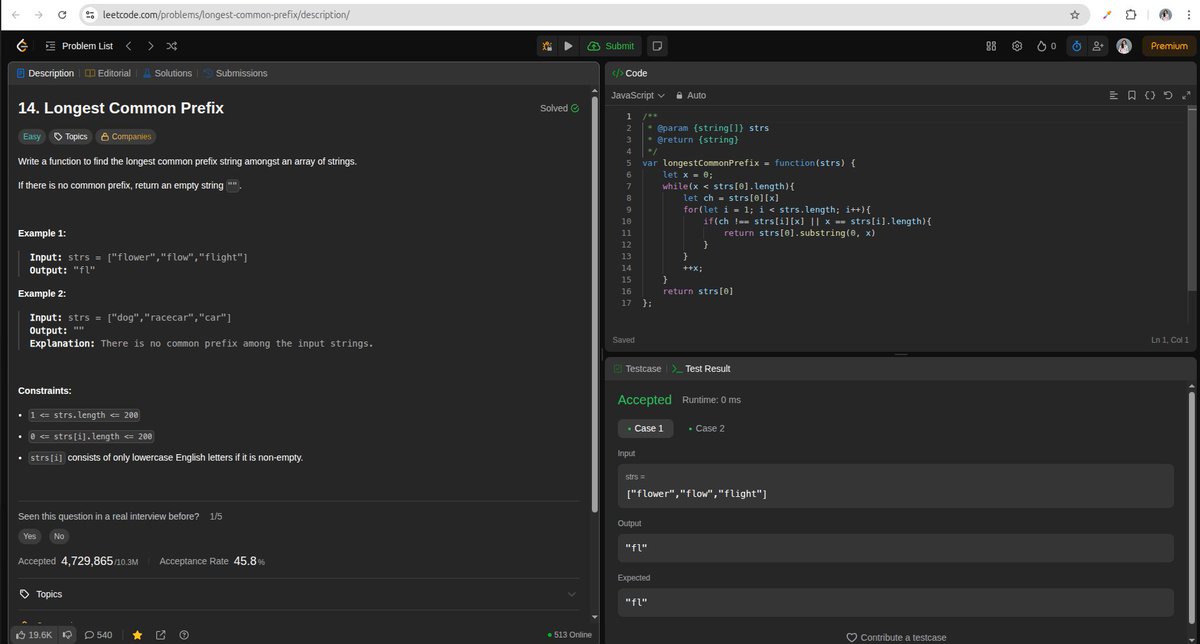Click the strs input value box

click(895, 486)
